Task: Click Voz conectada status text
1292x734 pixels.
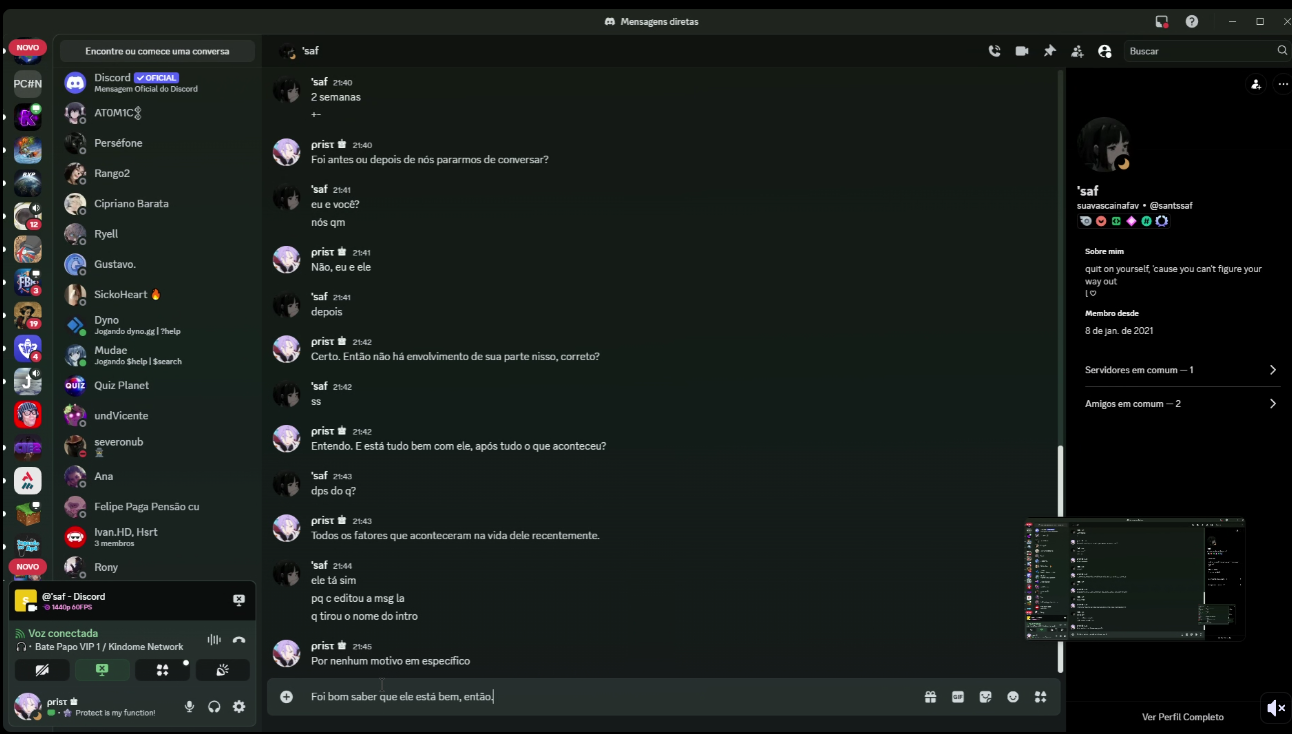Action: [x=63, y=633]
